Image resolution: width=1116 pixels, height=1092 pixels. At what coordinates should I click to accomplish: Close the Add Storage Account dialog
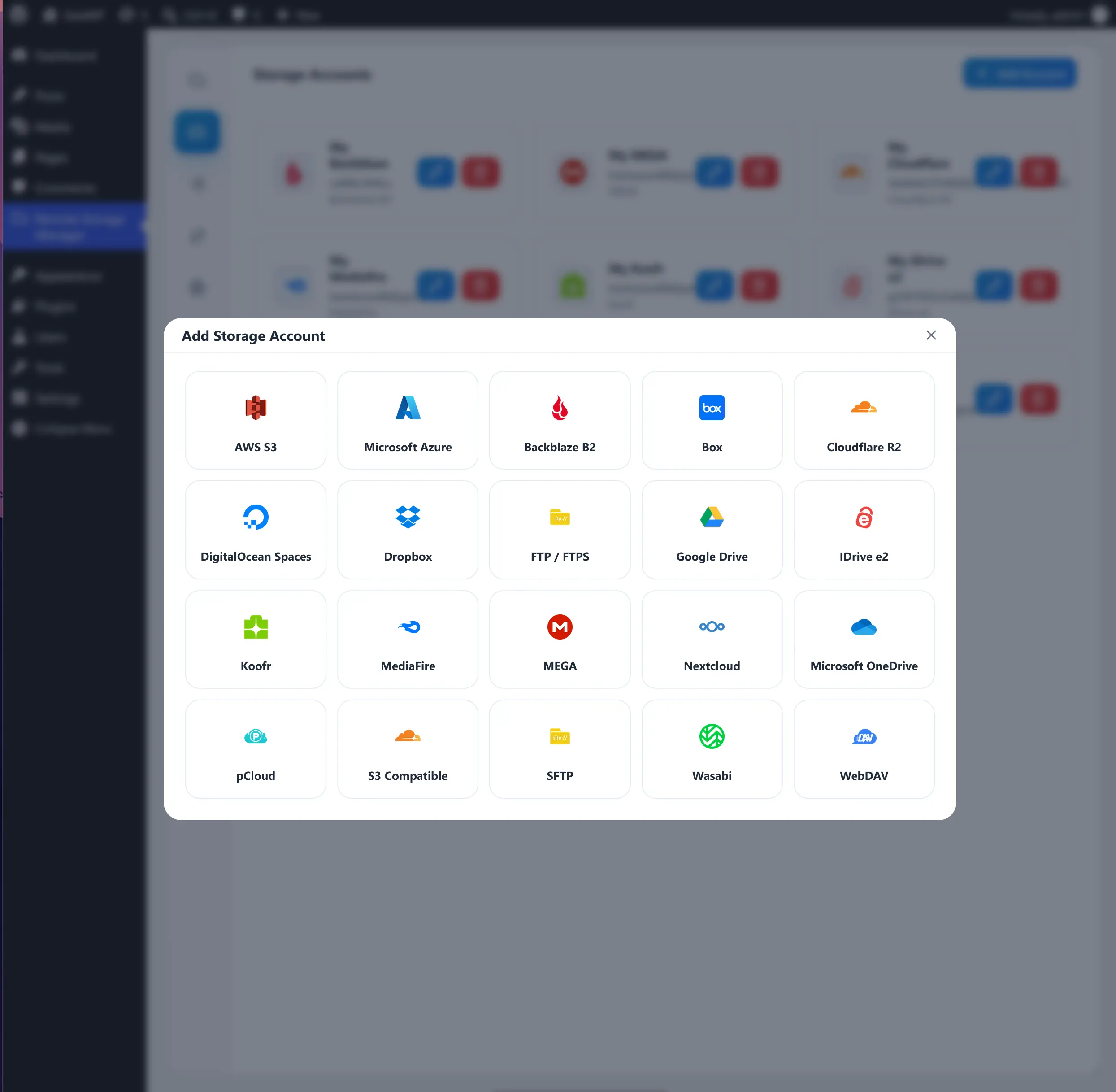(x=931, y=335)
